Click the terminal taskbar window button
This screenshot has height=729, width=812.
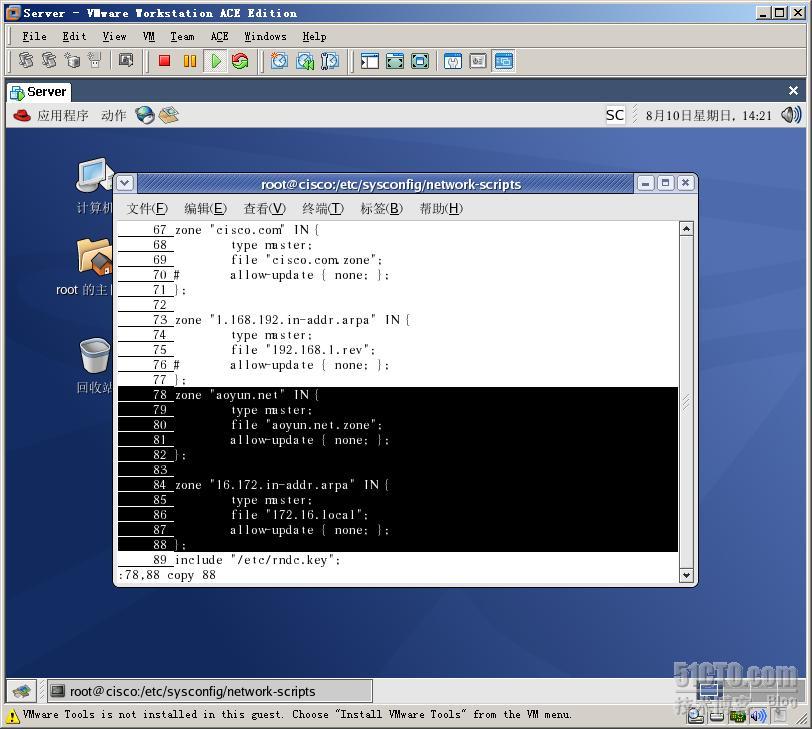pos(210,691)
